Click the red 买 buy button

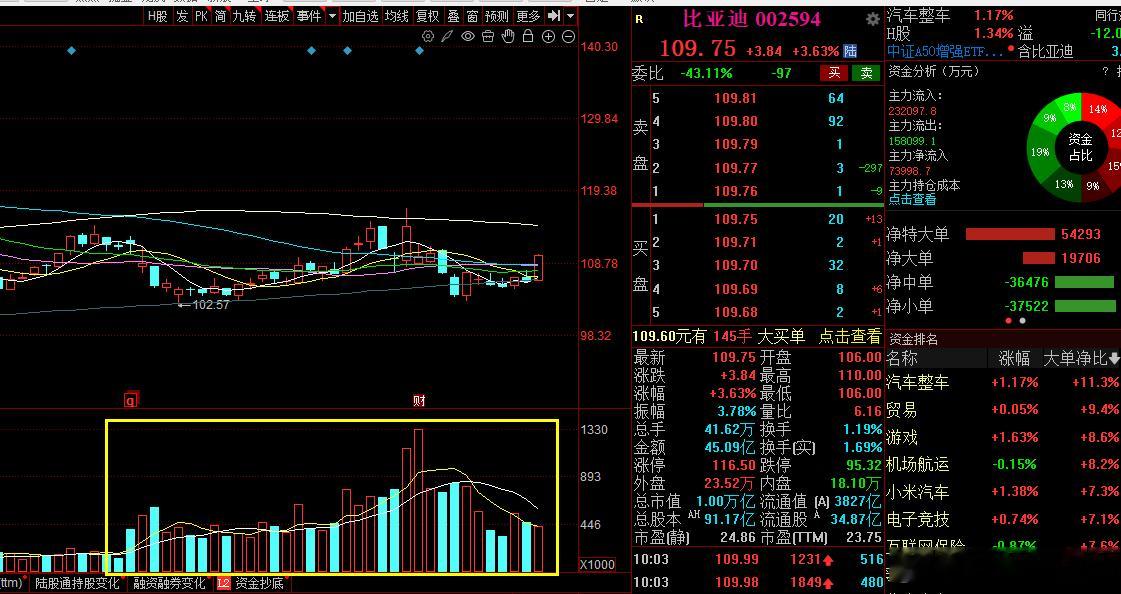point(834,73)
